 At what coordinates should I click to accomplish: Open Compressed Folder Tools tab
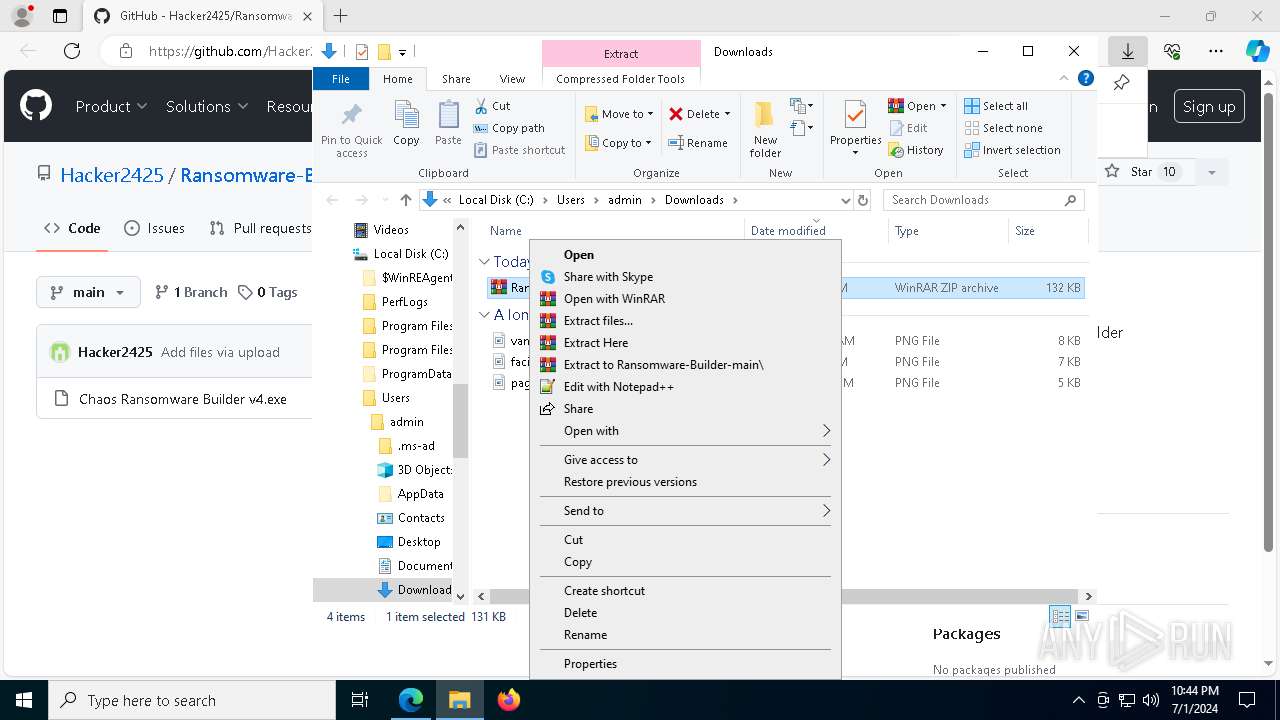[x=621, y=79]
